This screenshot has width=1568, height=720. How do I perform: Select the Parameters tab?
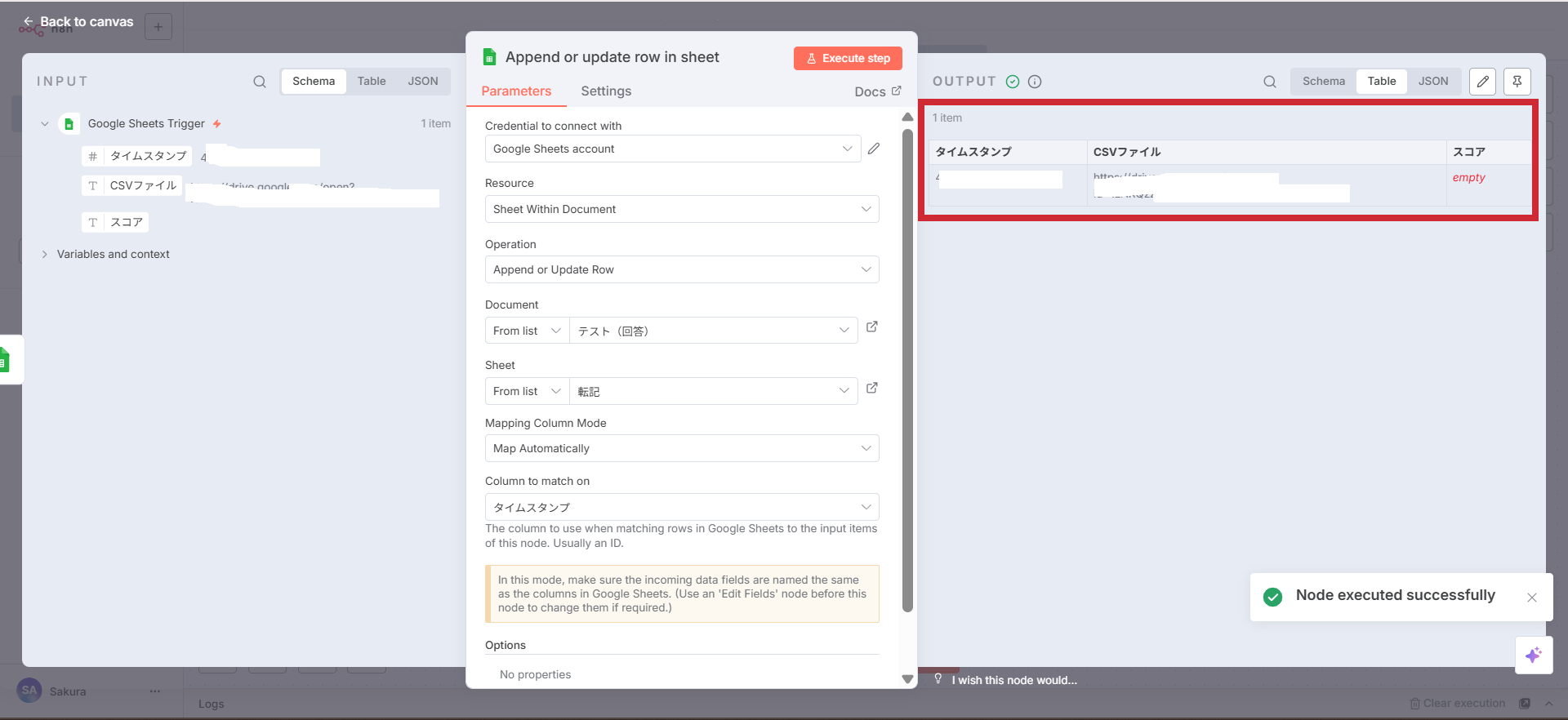coord(516,91)
